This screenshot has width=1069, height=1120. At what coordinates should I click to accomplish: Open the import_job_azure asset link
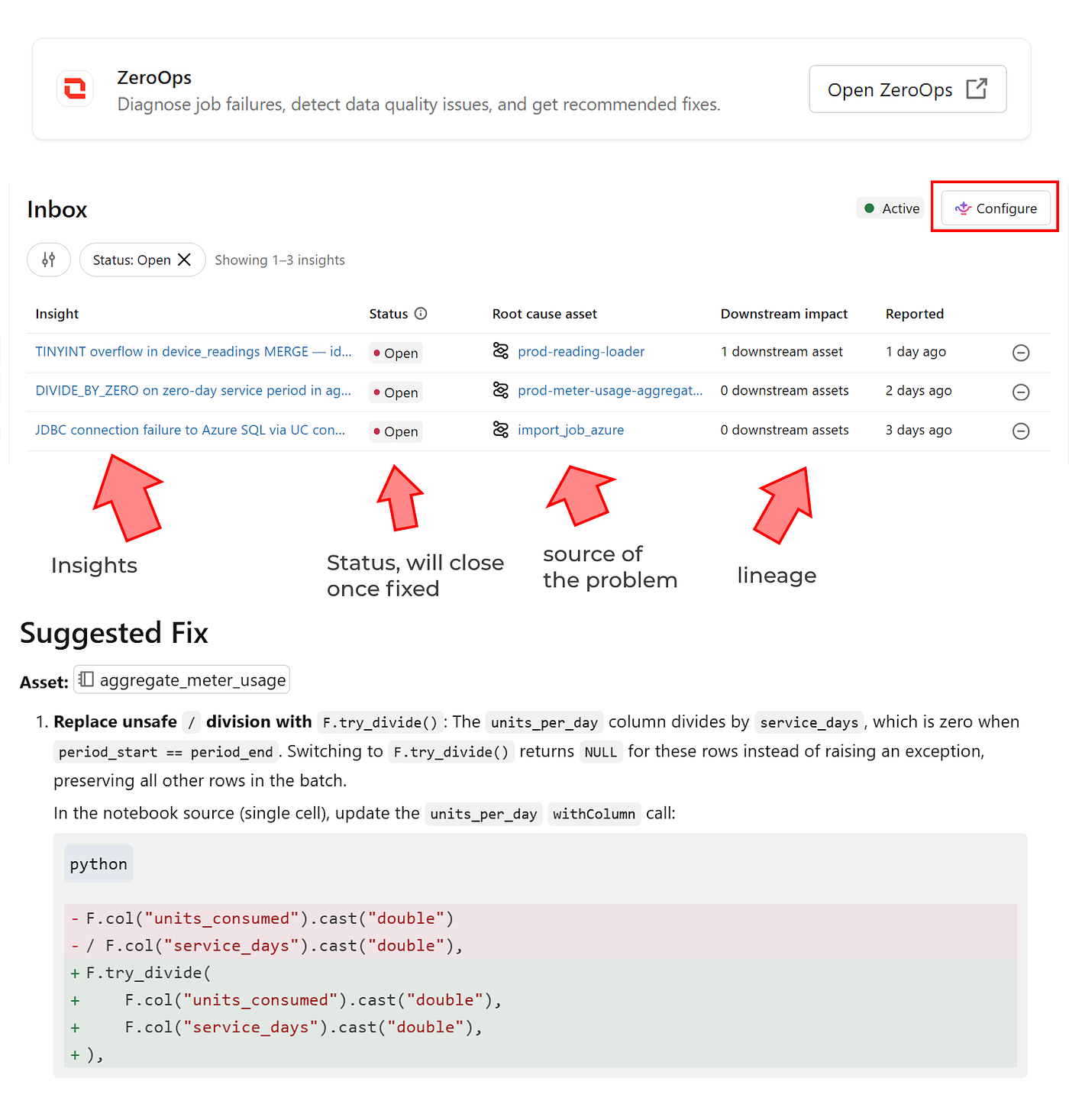pyautogui.click(x=570, y=431)
